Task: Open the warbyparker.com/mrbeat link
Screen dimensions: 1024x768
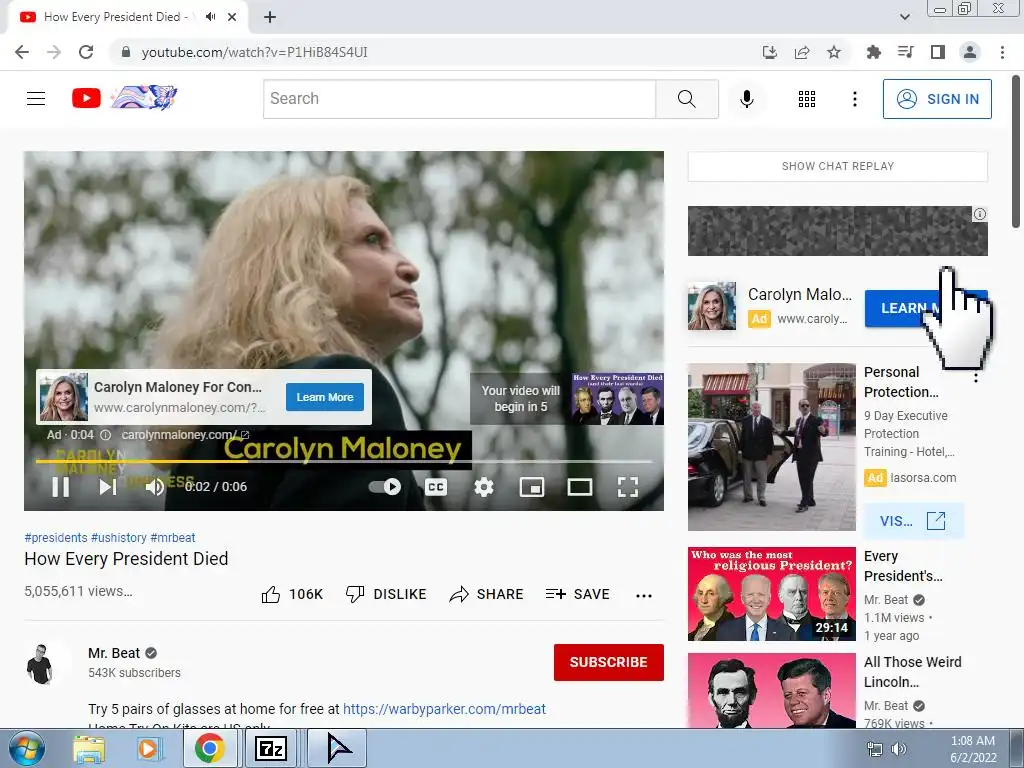Action: [x=444, y=709]
